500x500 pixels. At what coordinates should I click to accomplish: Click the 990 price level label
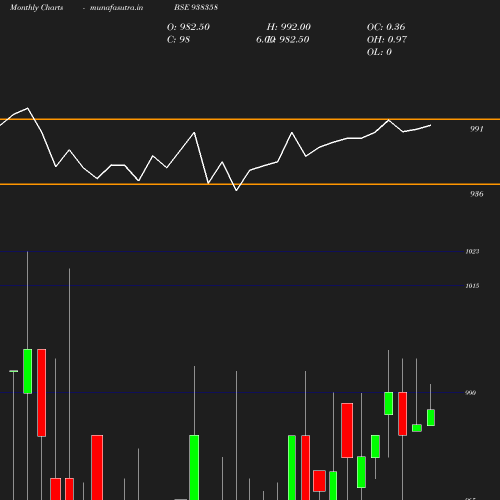pyautogui.click(x=470, y=393)
